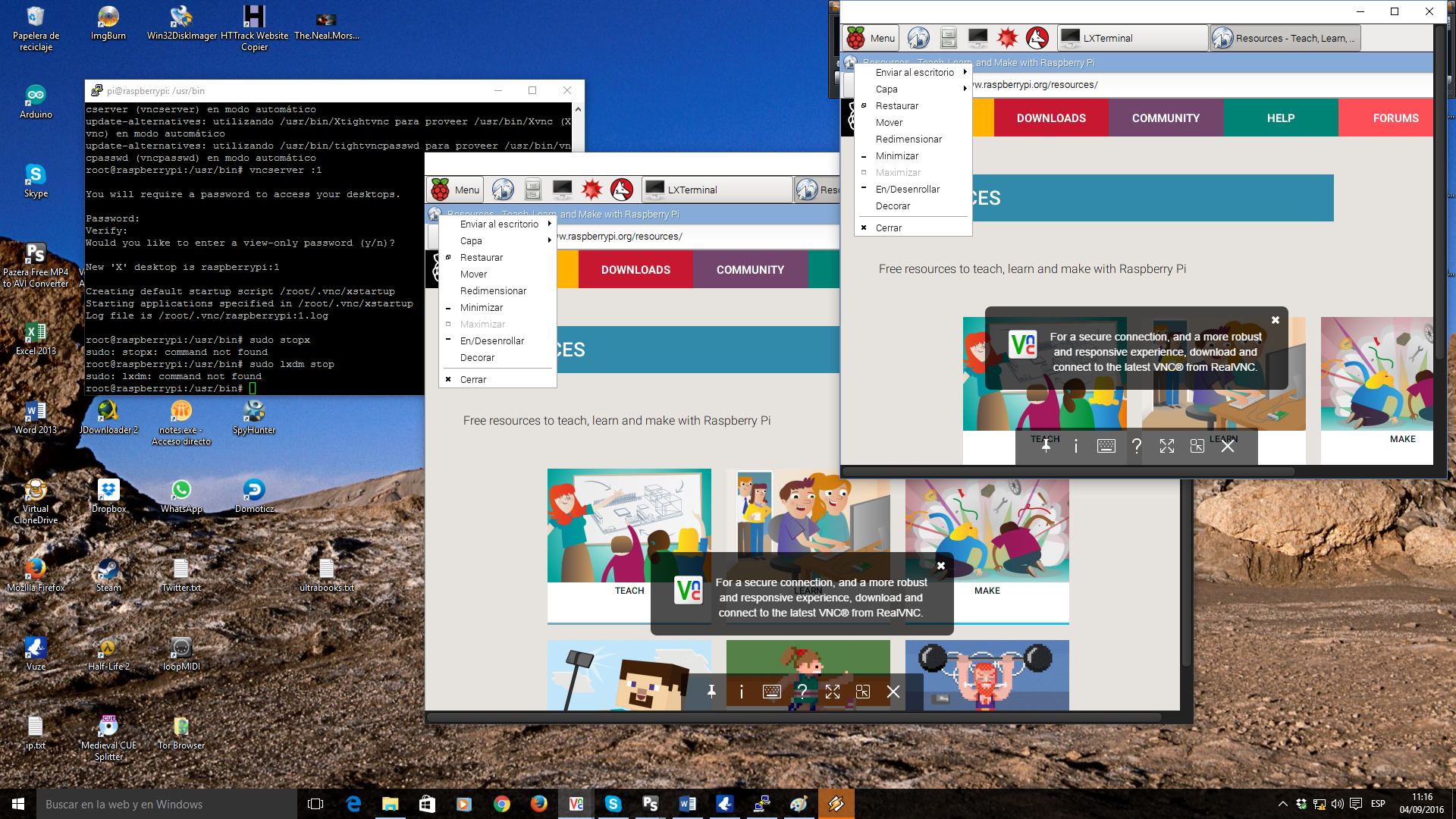
Task: Open the ImgBurn desktop icon
Action: coord(108,23)
